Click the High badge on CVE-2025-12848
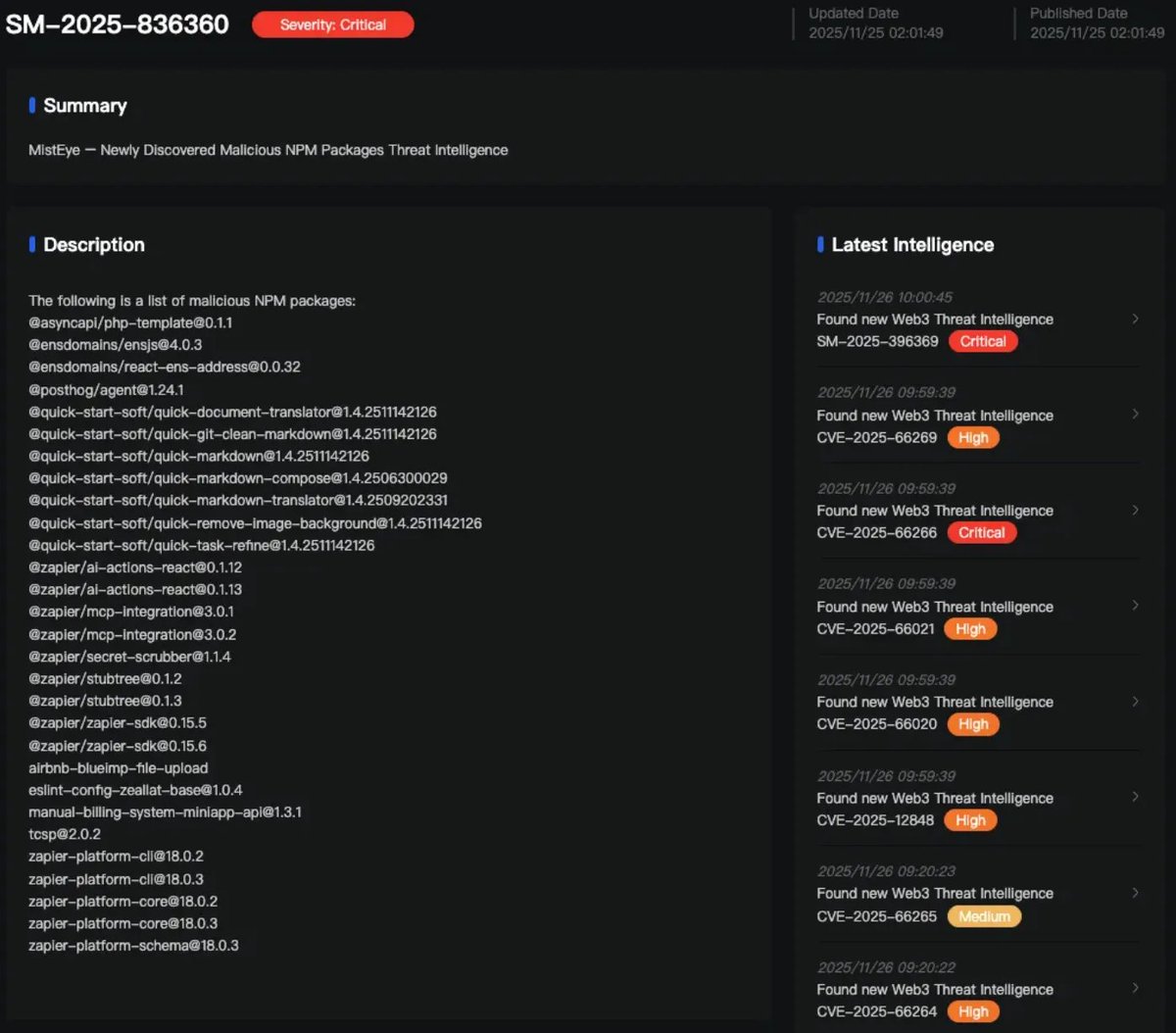This screenshot has width=1176, height=1033. click(x=970, y=820)
